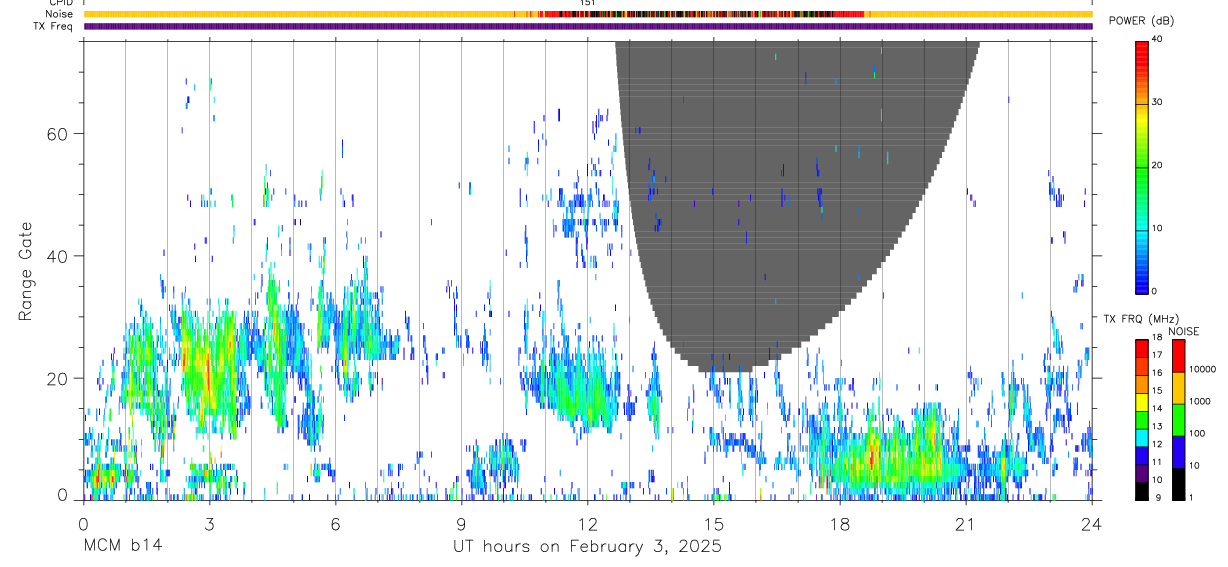This screenshot has width=1228, height=567.
Task: Select yellow 14–15 MHz TX frequency swatch
Action: (x=1141, y=401)
